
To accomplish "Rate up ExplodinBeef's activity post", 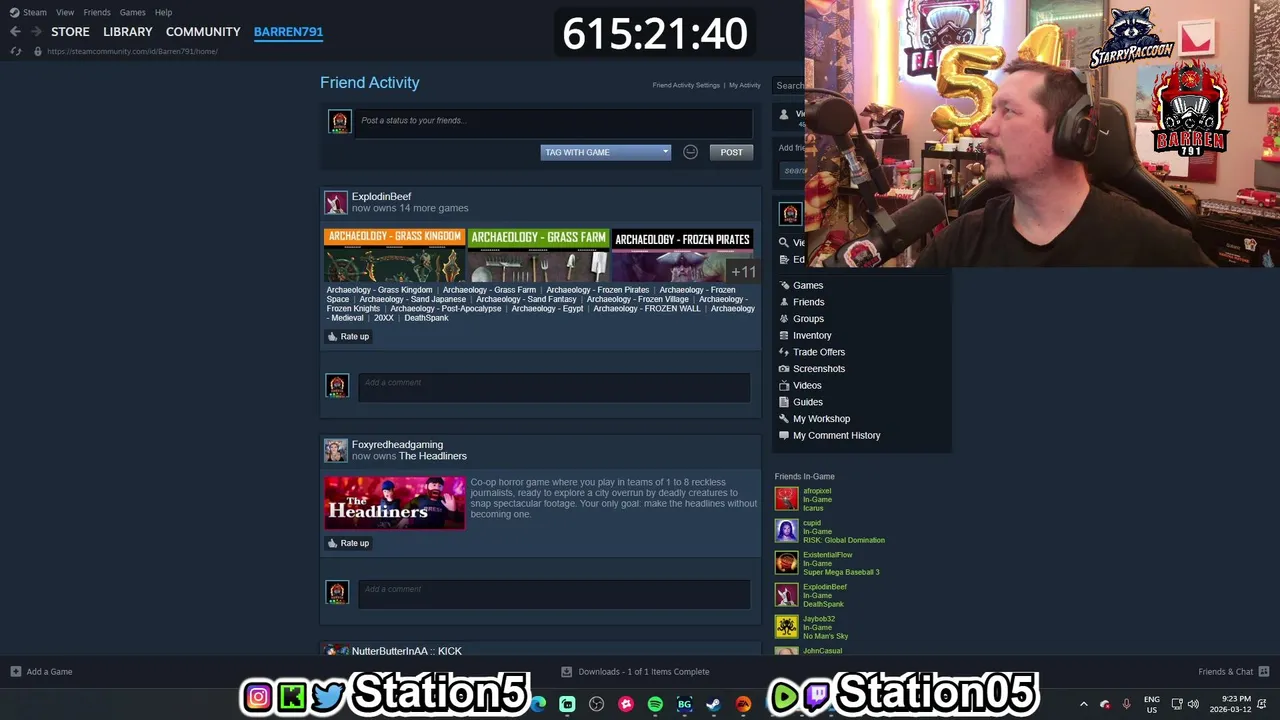I will click(348, 336).
